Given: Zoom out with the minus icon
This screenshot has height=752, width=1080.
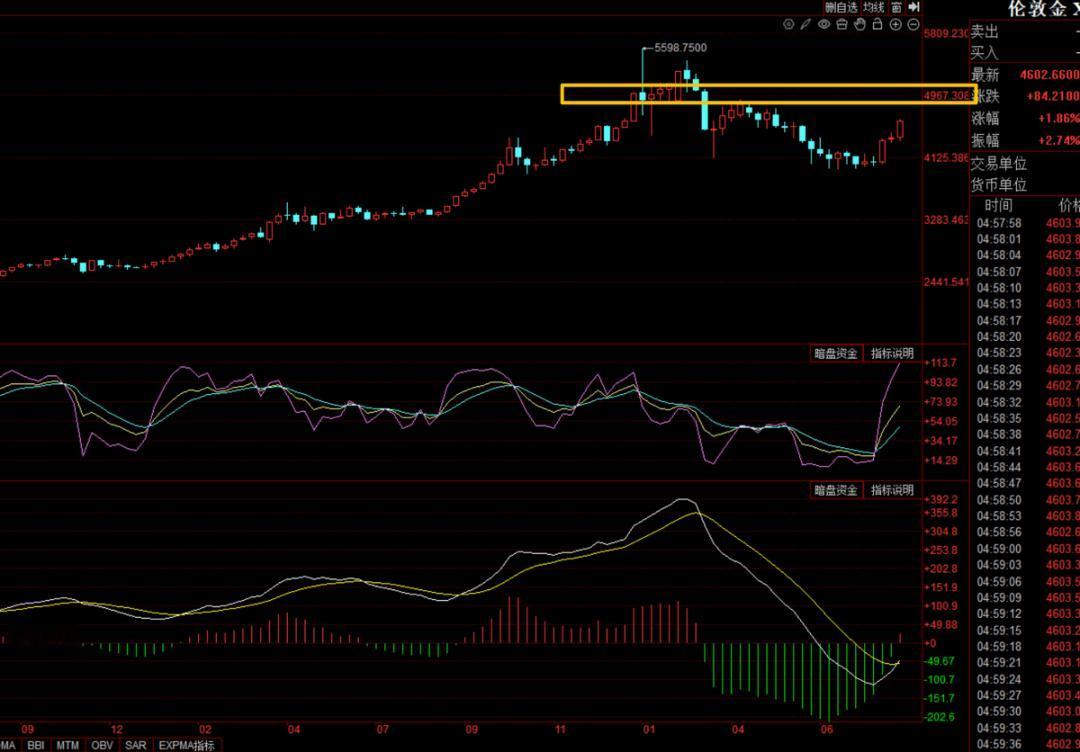Looking at the screenshot, I should pyautogui.click(x=913, y=25).
